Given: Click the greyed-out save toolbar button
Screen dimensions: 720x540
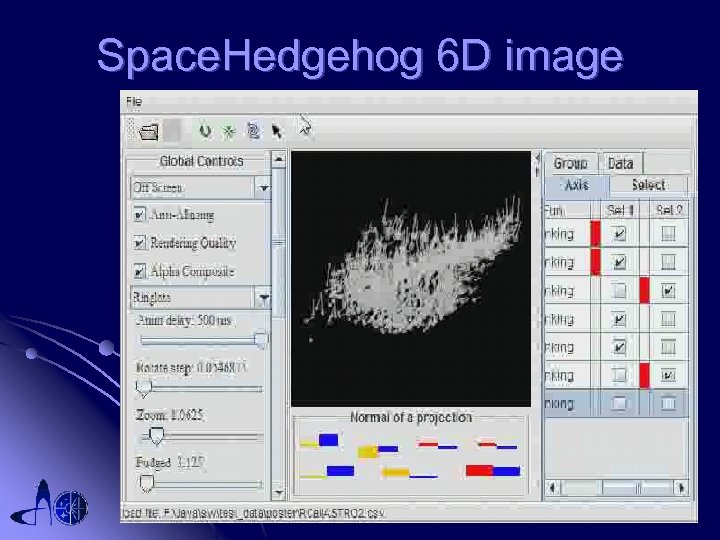Looking at the screenshot, I should click(x=174, y=130).
